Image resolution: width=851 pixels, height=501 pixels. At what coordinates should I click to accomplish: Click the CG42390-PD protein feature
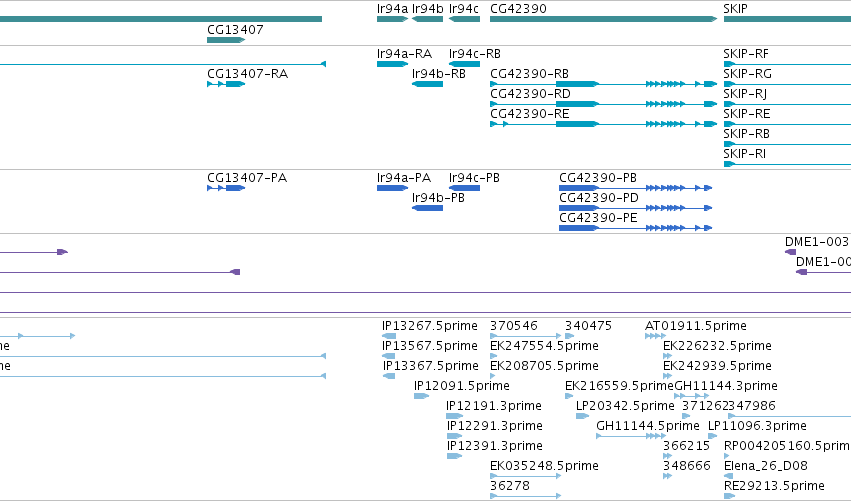pyautogui.click(x=636, y=208)
